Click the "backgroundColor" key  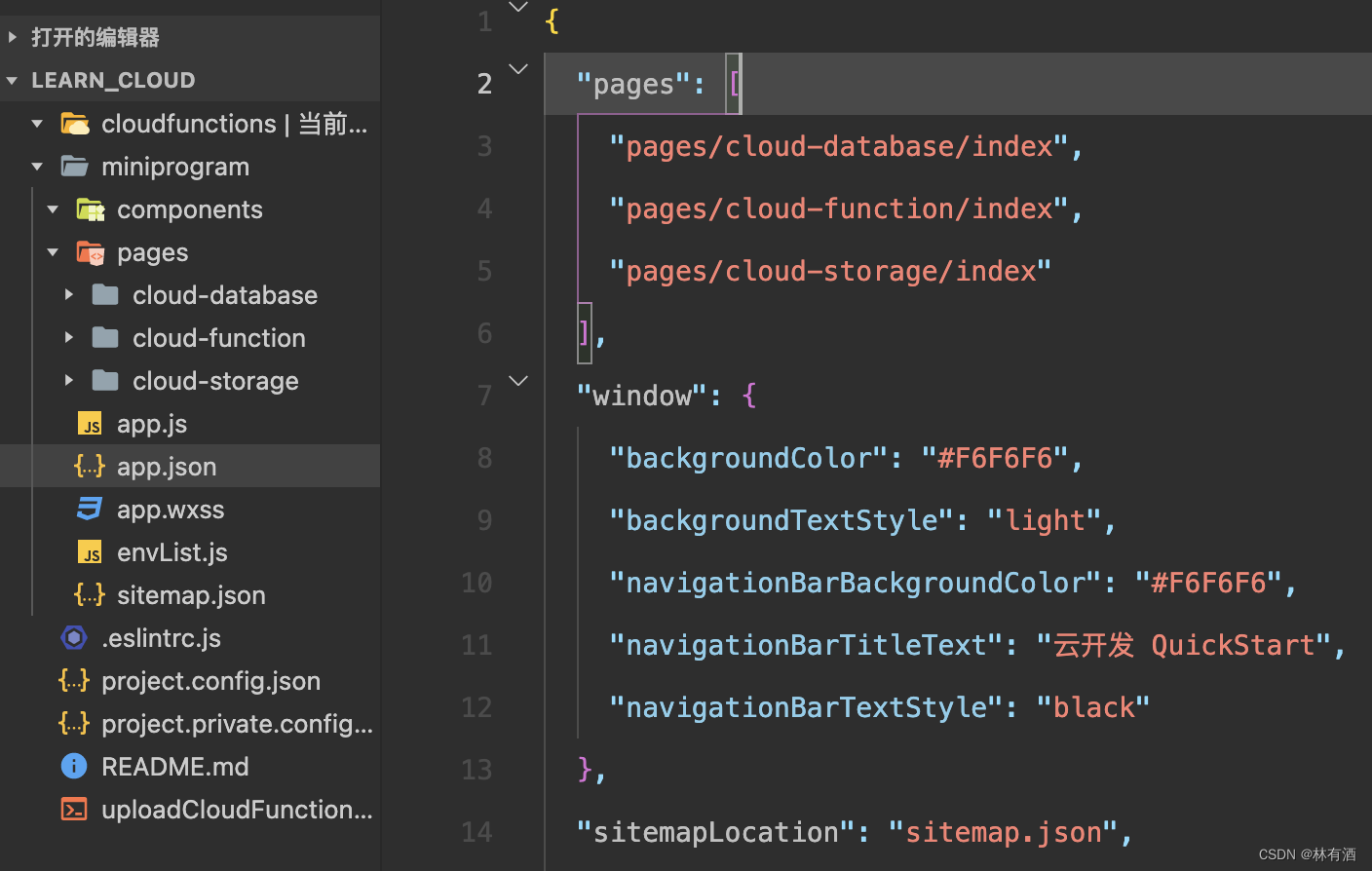click(748, 459)
